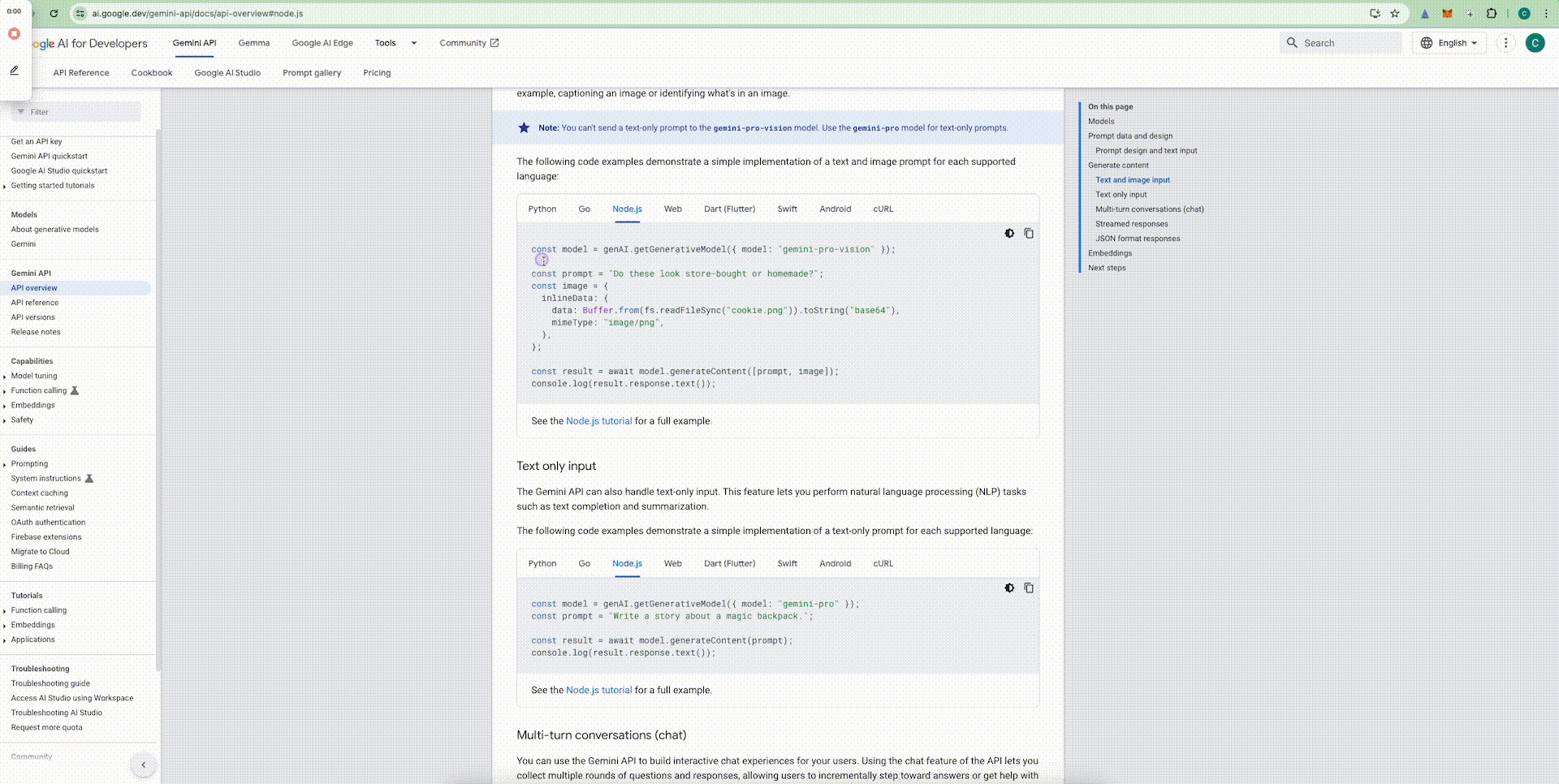Copy the text-only input code sample
1559x784 pixels.
click(x=1029, y=588)
